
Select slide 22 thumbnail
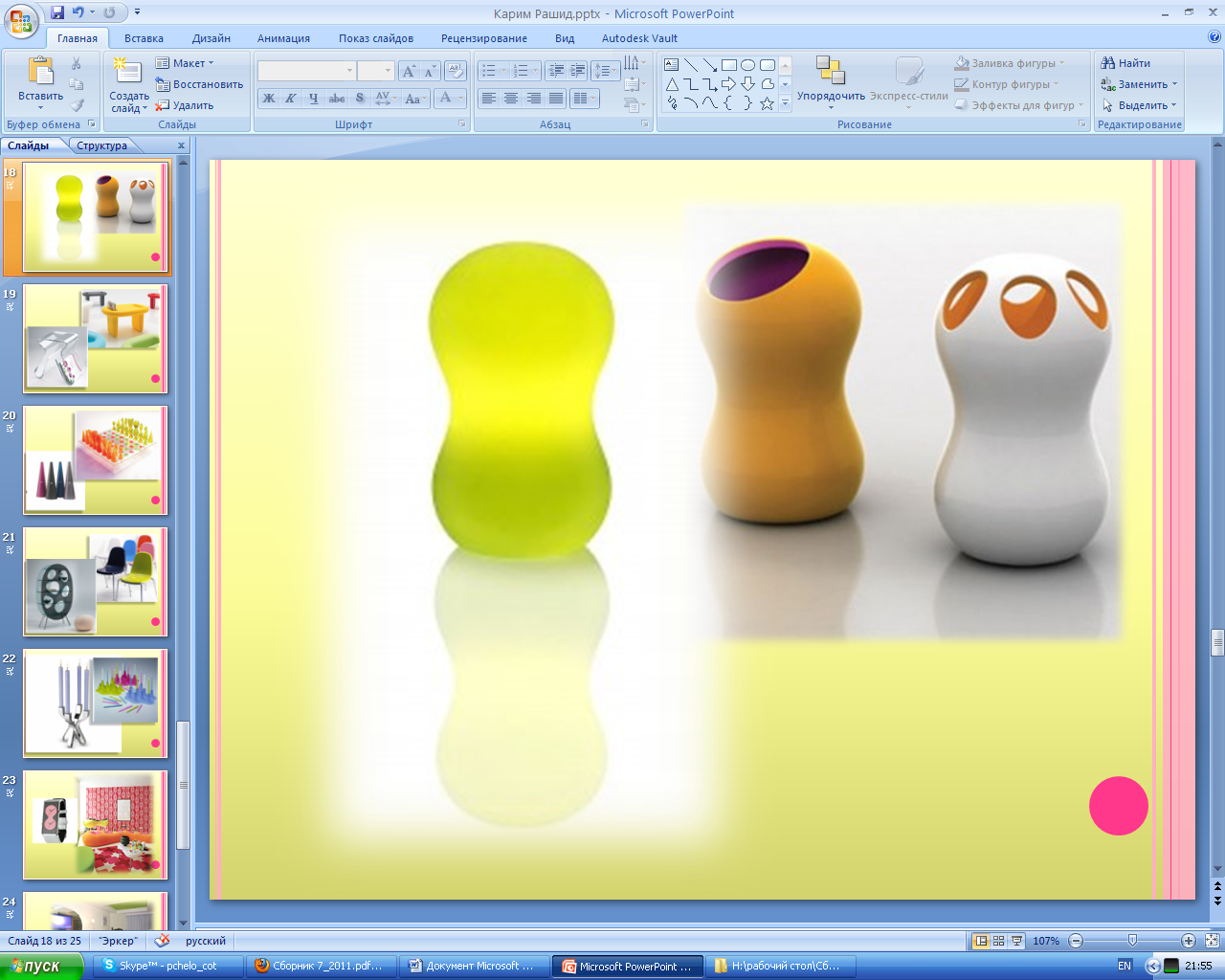[x=95, y=703]
